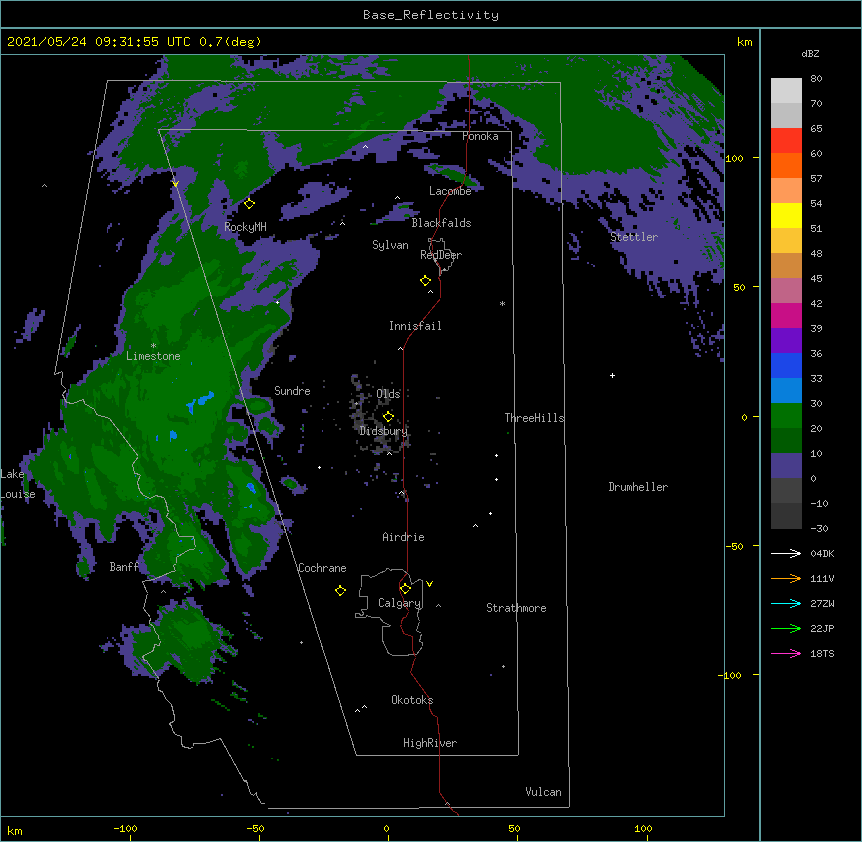The height and width of the screenshot is (842, 862).
Task: Pick the orange 57-60 dBZ swatch
Action: 786,165
